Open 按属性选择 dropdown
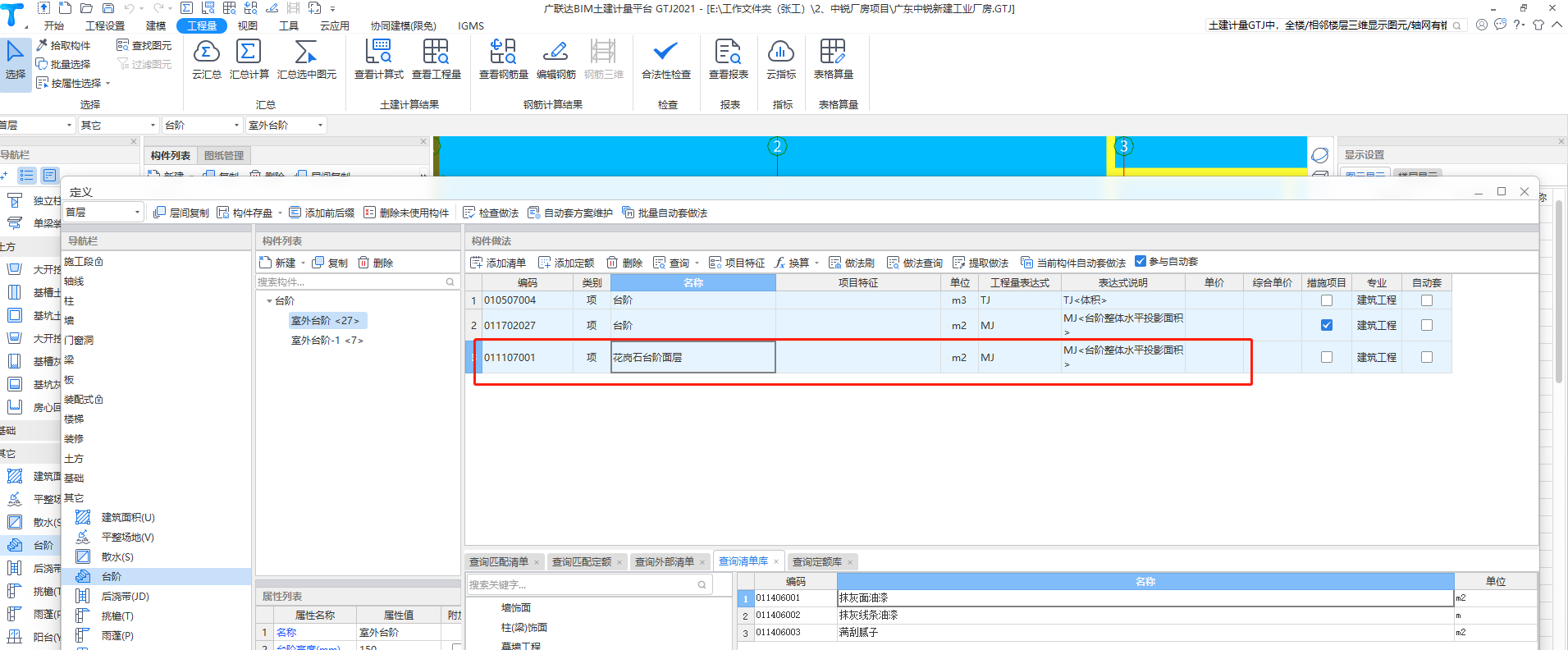Viewport: 1568px width, 650px height. [x=73, y=83]
